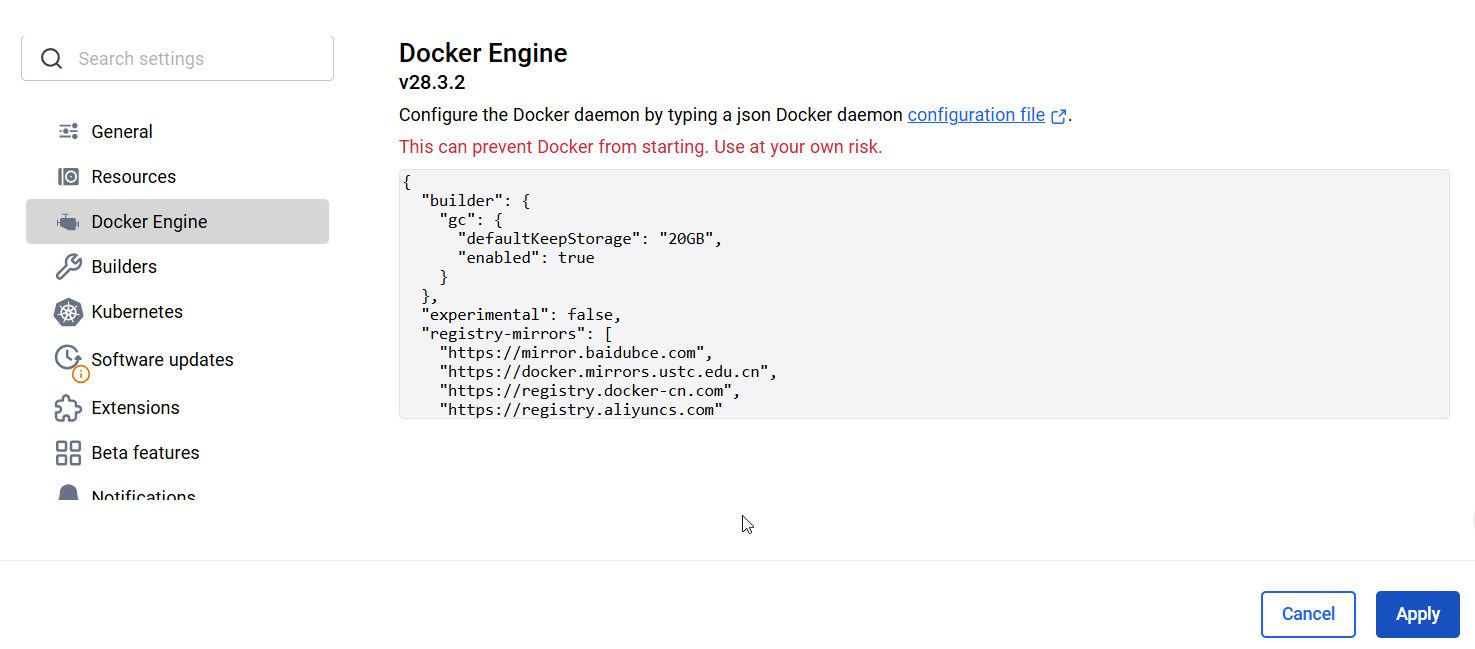1475x649 pixels.
Task: Click the "enabled": true line
Action: click(526, 258)
